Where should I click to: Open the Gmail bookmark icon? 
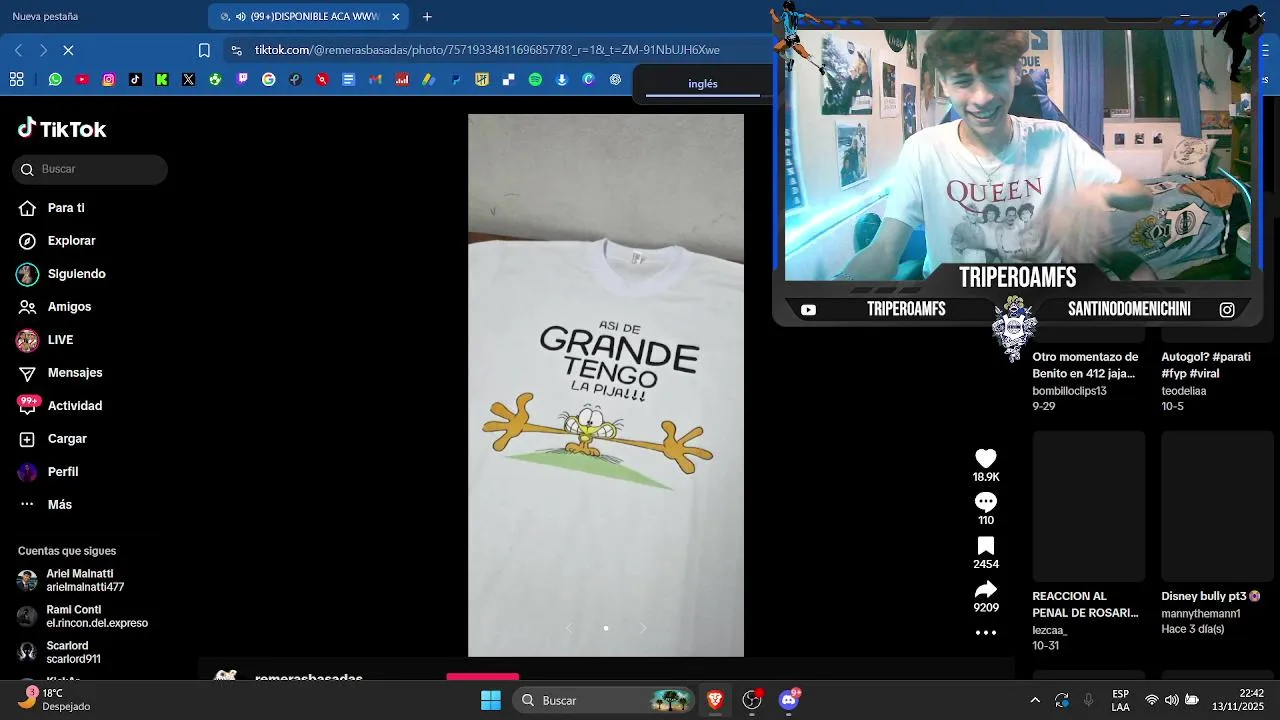click(x=375, y=79)
